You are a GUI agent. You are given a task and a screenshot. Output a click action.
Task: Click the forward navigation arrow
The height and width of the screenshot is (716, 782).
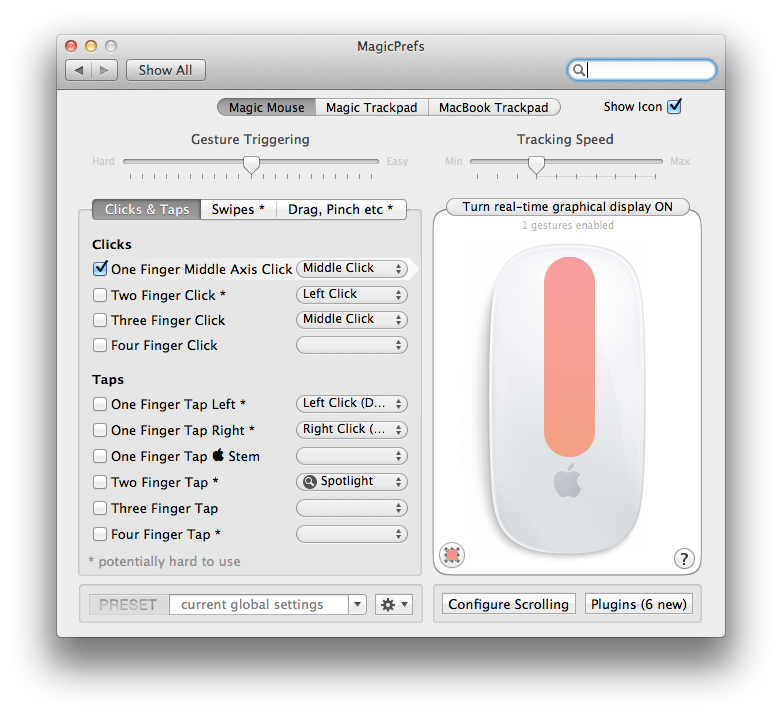(x=105, y=70)
